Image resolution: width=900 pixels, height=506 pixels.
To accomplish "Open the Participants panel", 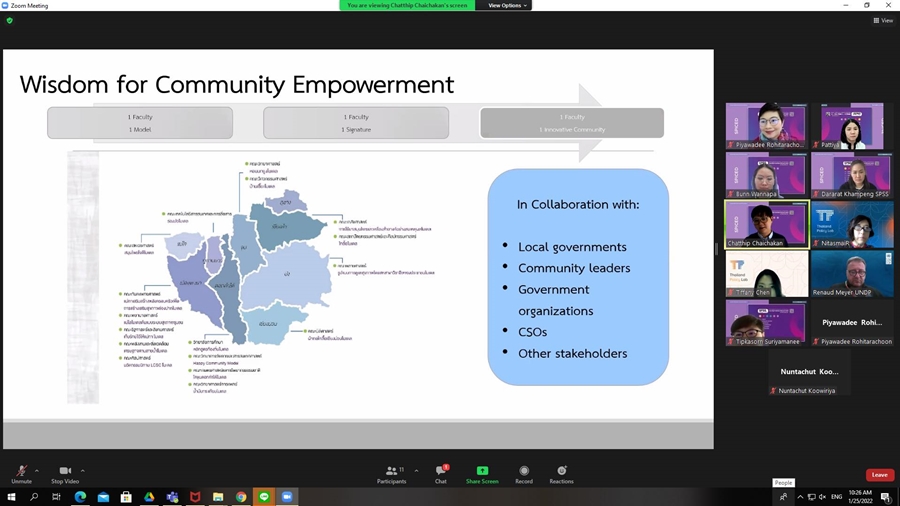I will [x=392, y=473].
